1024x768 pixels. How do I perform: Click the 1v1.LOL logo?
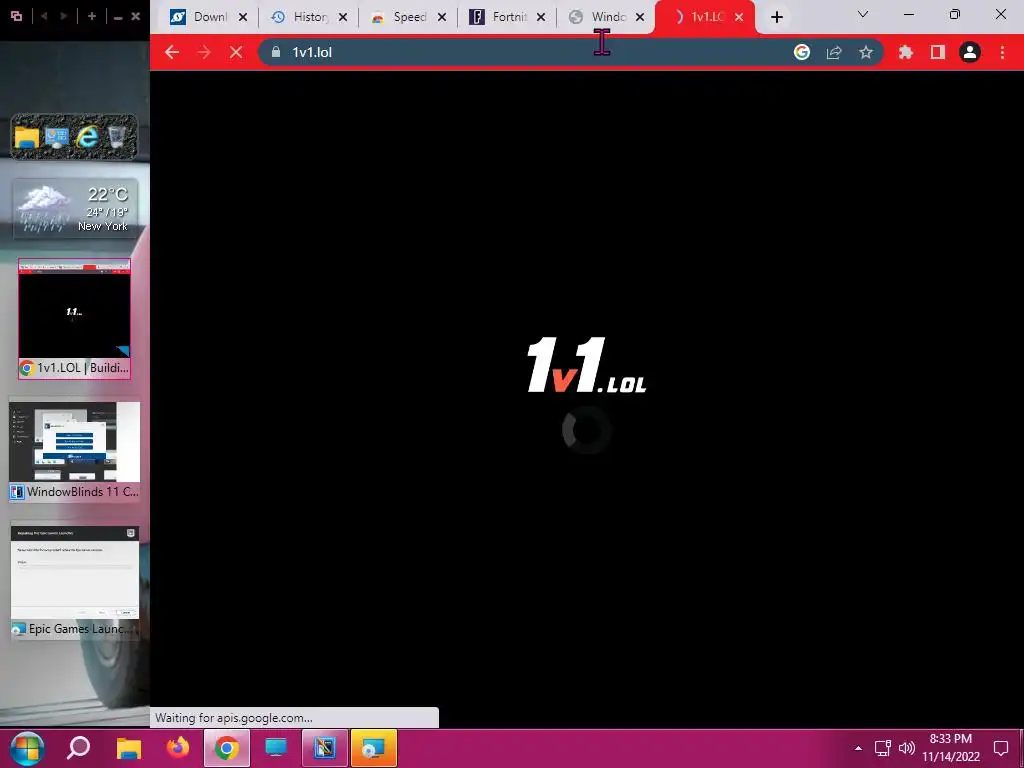(586, 366)
